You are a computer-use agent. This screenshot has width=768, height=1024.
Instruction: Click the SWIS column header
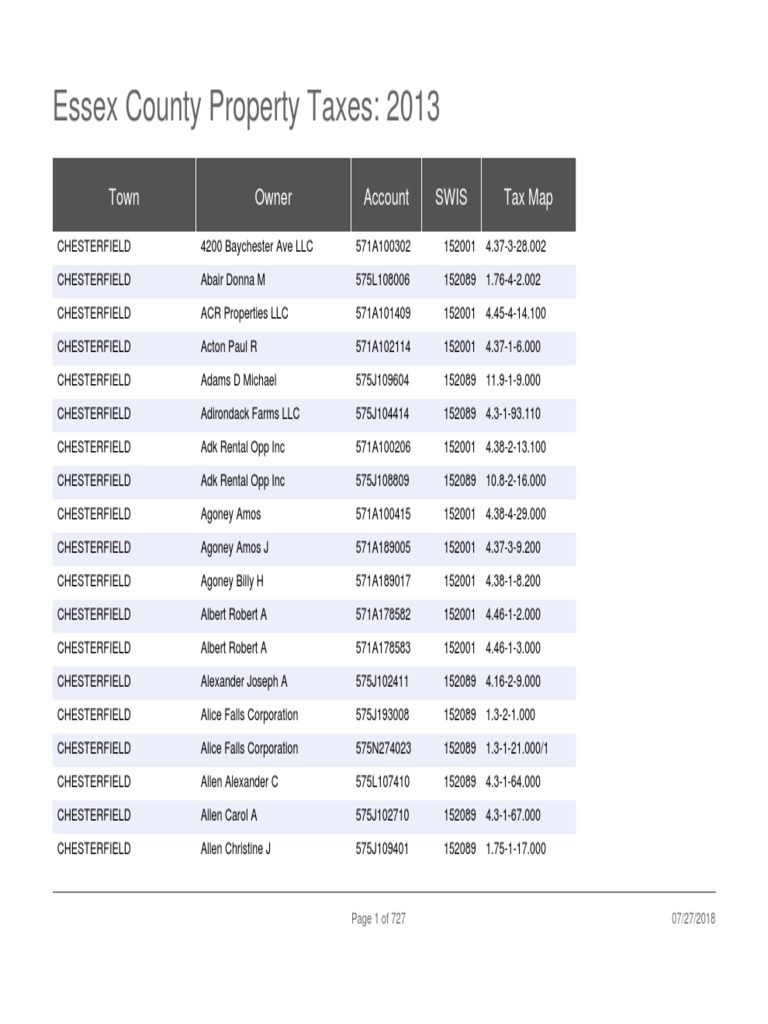[451, 197]
